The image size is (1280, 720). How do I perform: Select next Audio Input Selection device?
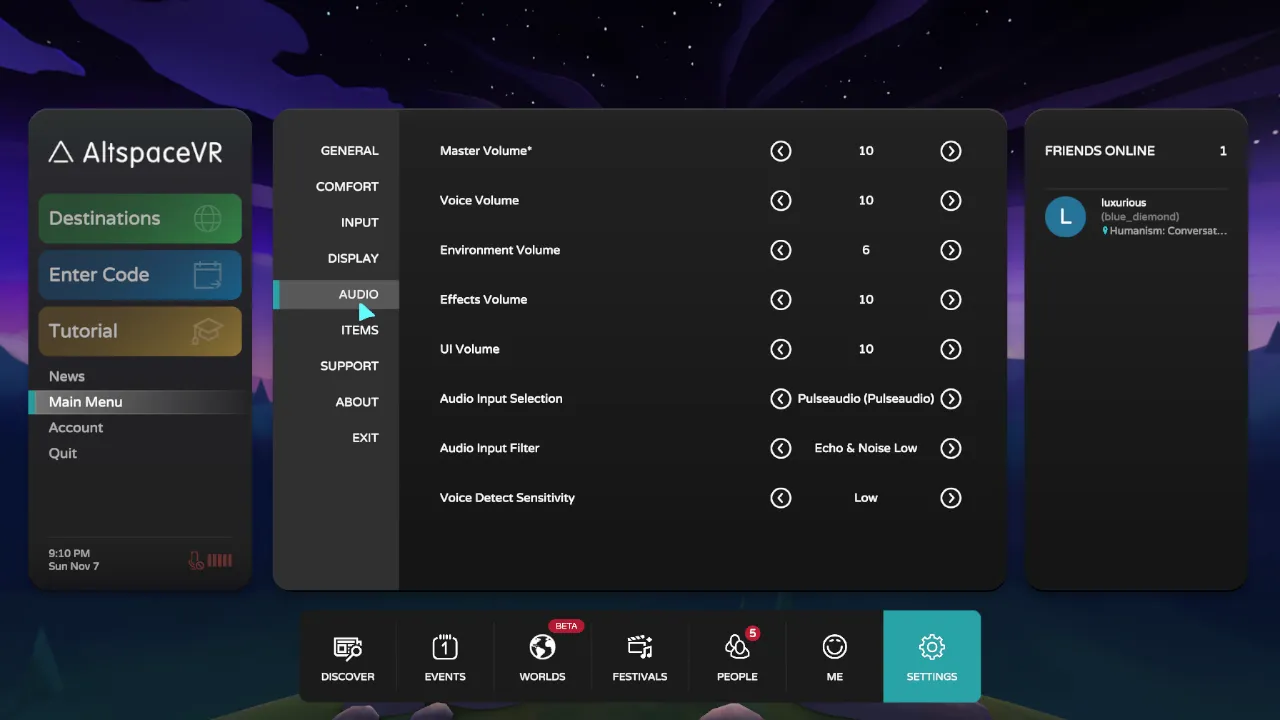click(x=951, y=399)
